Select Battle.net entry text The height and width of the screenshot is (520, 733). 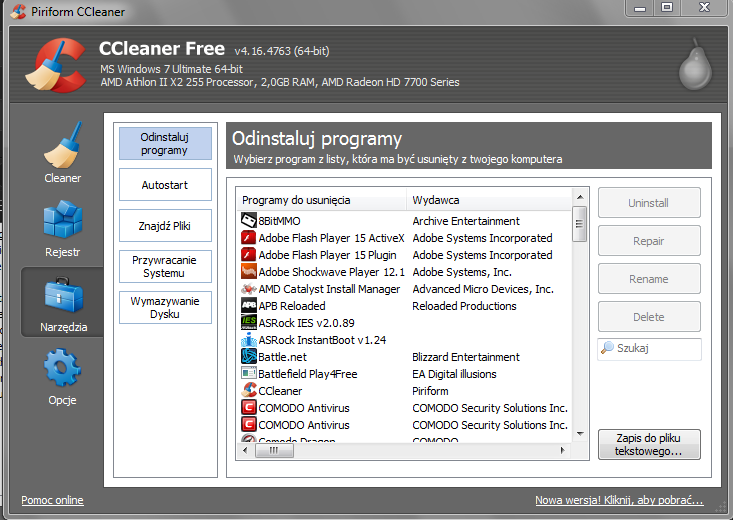pos(282,357)
